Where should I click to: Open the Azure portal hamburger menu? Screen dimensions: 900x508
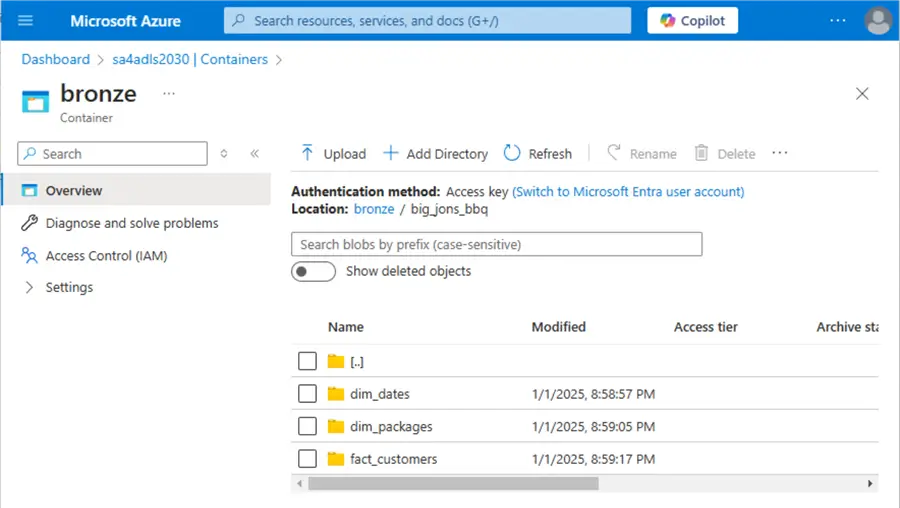[x=25, y=21]
